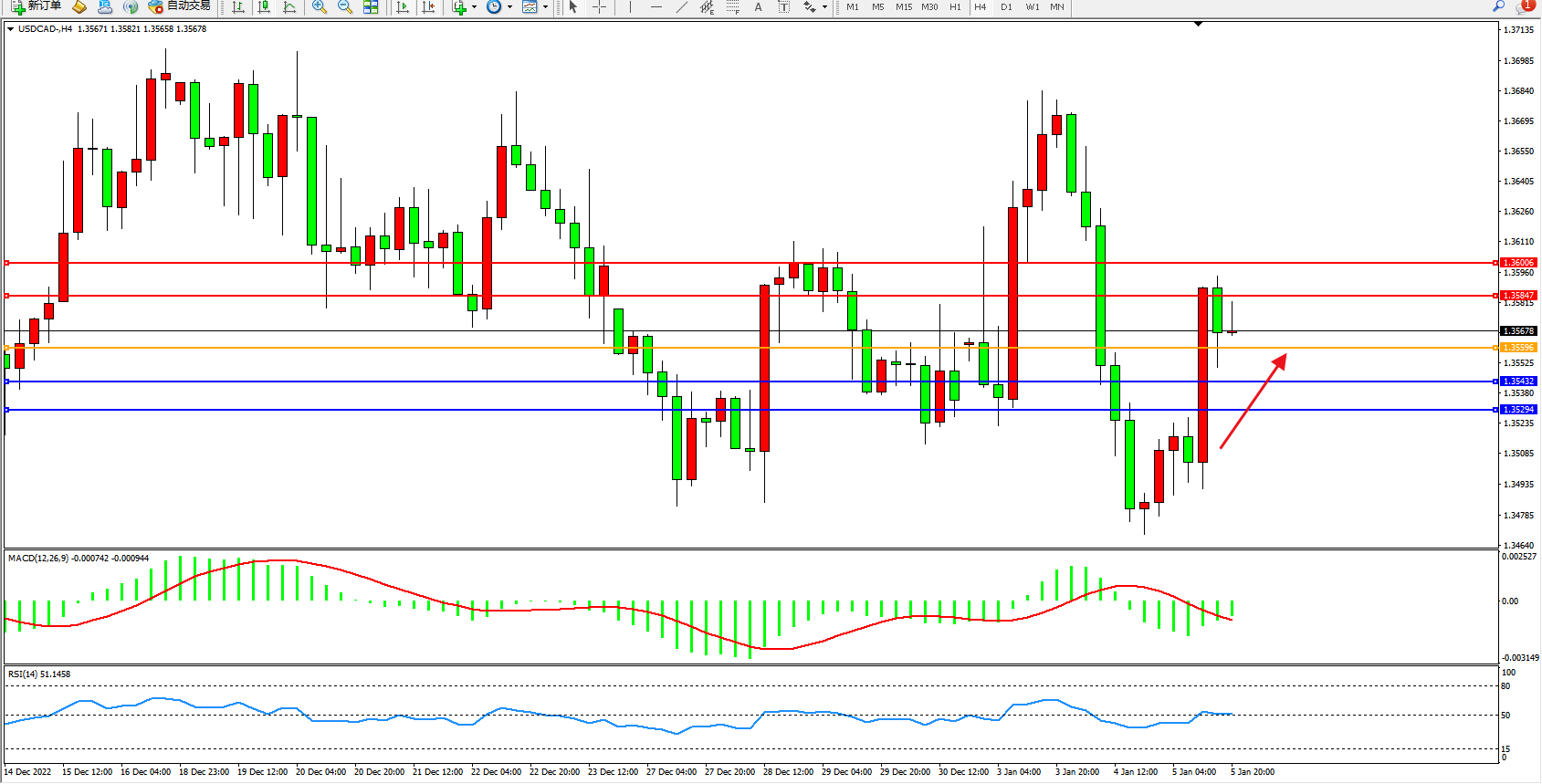Switch chart to line chart display
The image size is (1542, 784).
click(289, 7)
